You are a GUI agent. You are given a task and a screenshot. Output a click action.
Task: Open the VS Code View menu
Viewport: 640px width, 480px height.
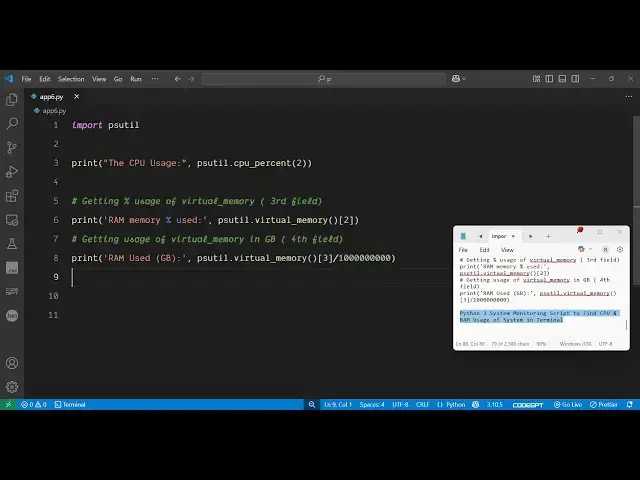click(99, 79)
